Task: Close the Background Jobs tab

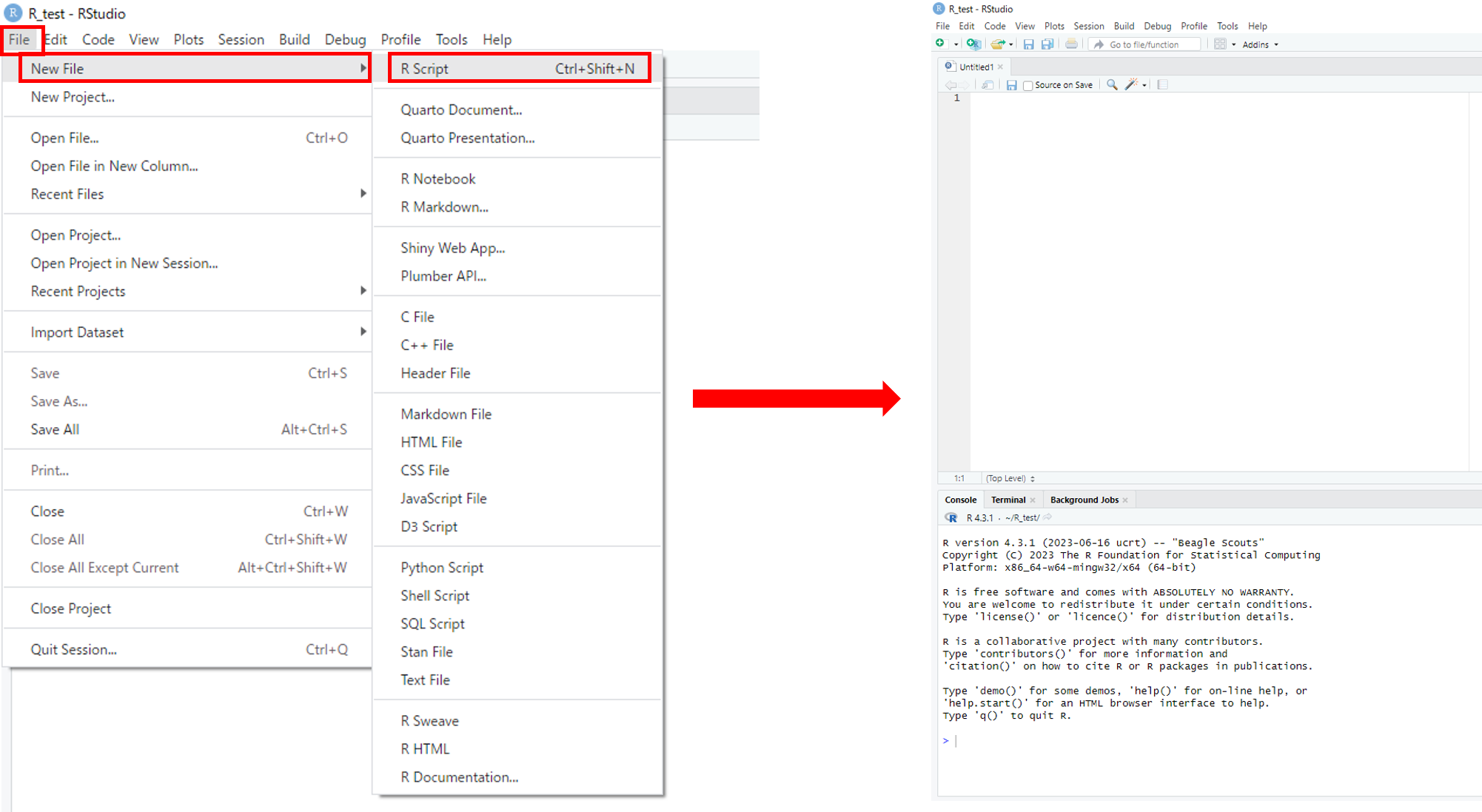Action: (1125, 500)
